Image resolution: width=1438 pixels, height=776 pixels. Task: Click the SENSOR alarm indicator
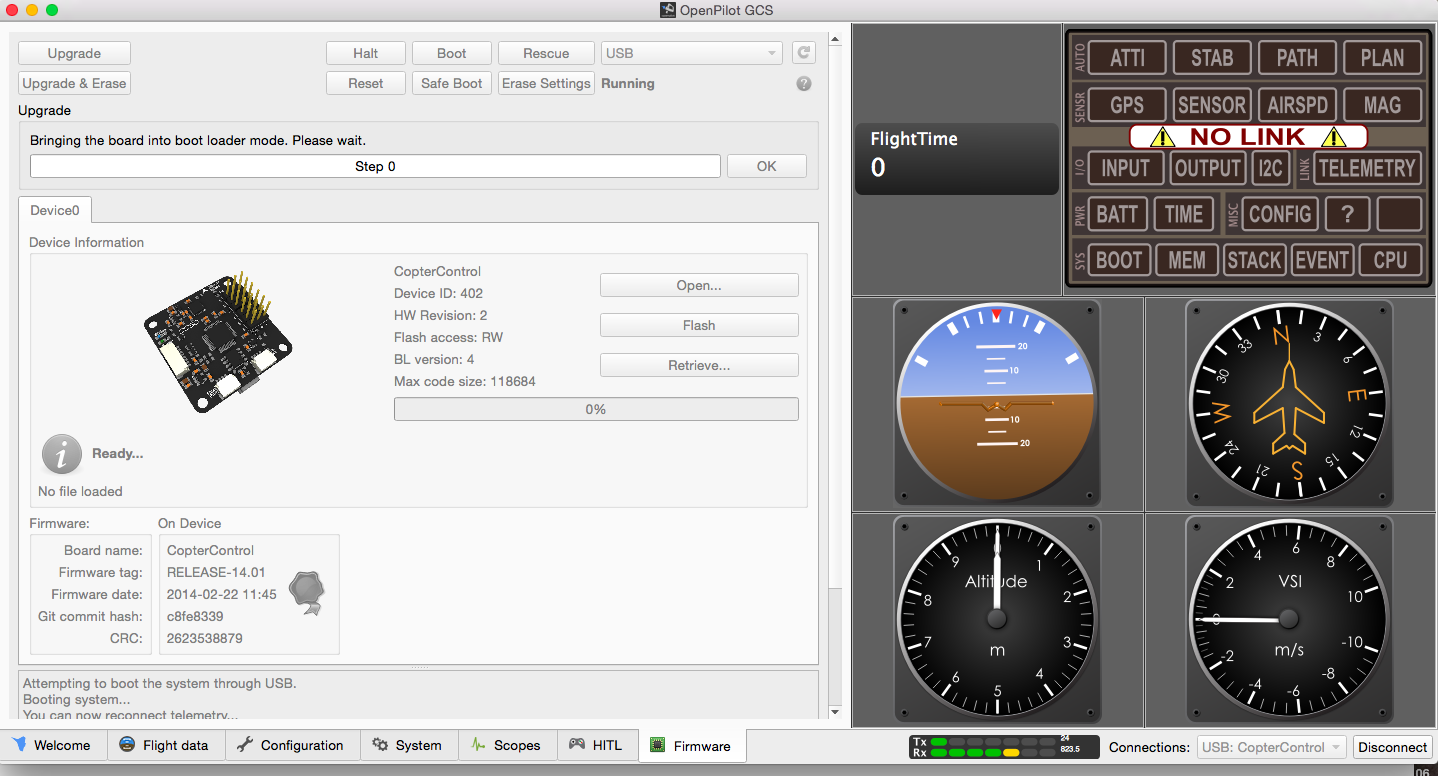pos(1212,105)
